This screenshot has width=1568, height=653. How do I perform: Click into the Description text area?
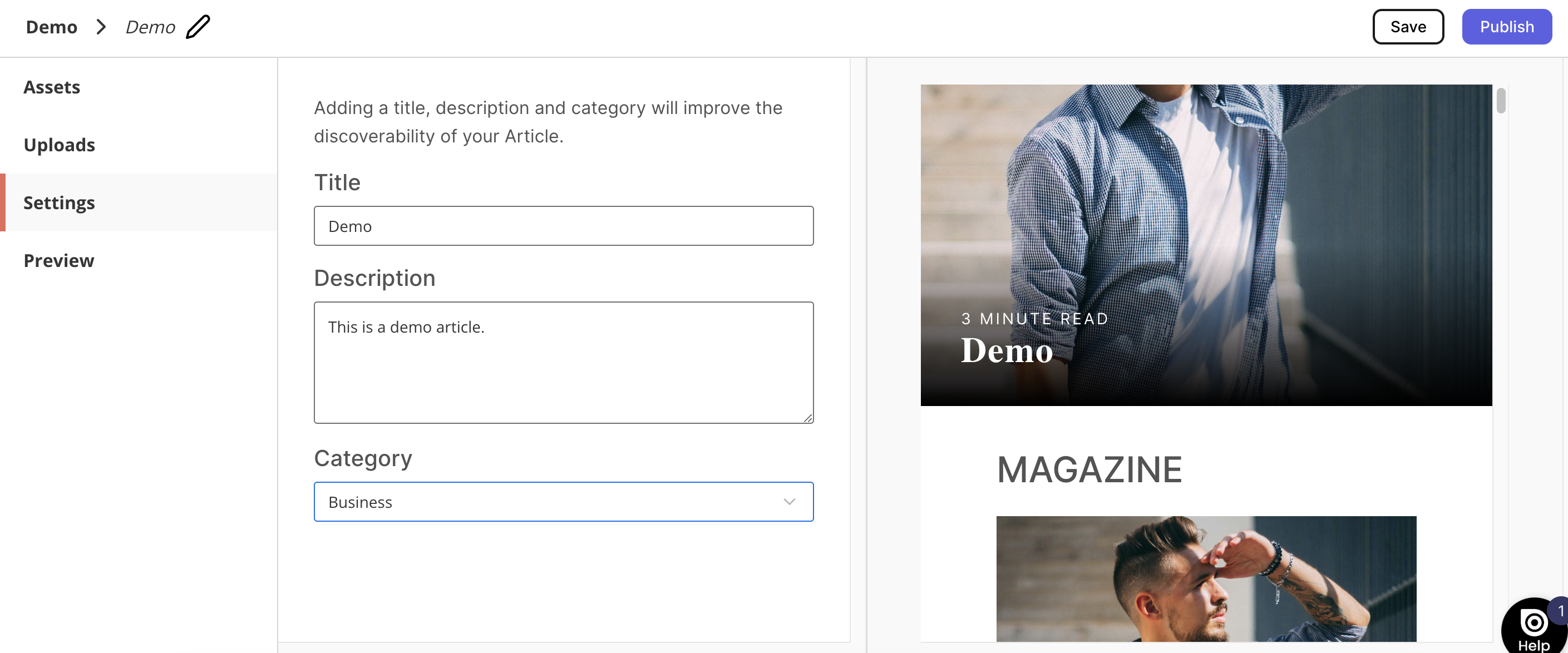(x=563, y=362)
